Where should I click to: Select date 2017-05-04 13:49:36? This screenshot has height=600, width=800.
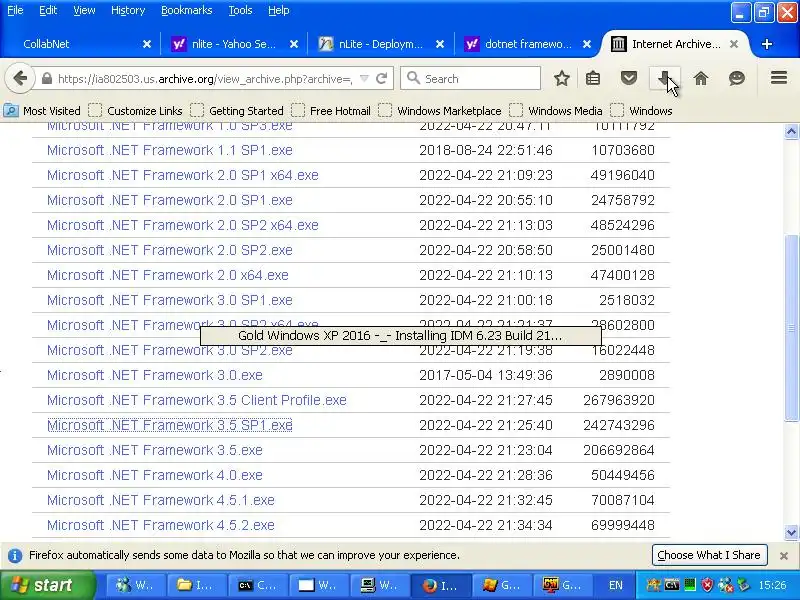pyautogui.click(x=486, y=376)
